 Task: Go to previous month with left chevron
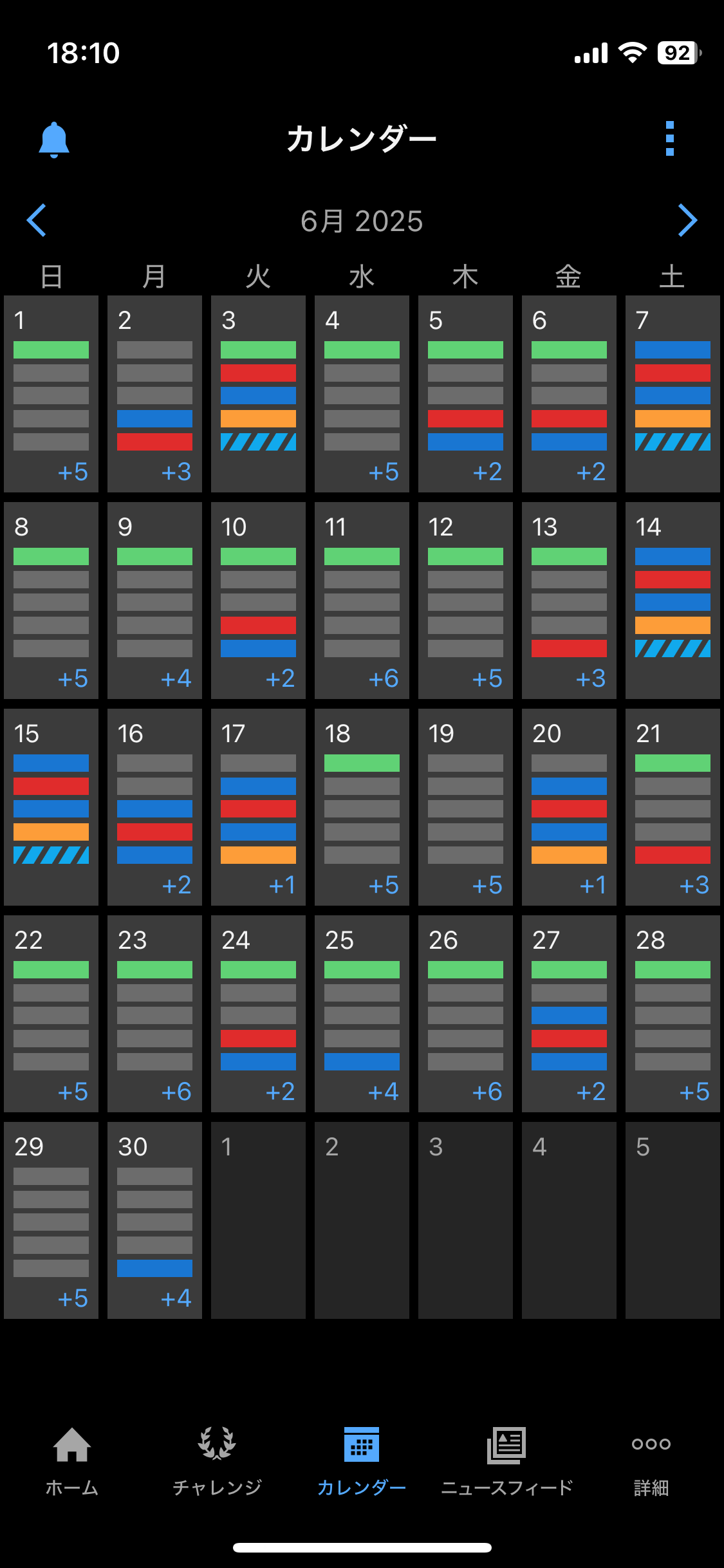[37, 220]
